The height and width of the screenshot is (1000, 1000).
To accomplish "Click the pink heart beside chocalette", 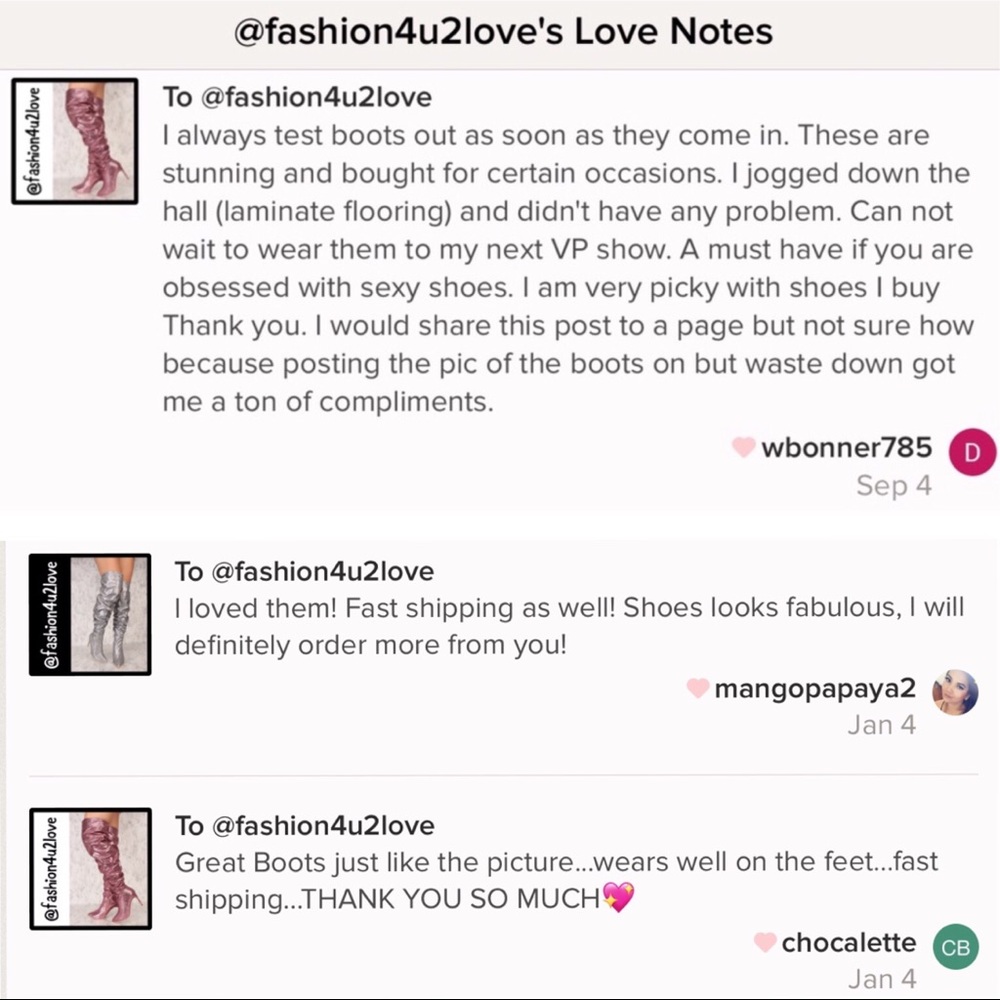I will (x=765, y=942).
